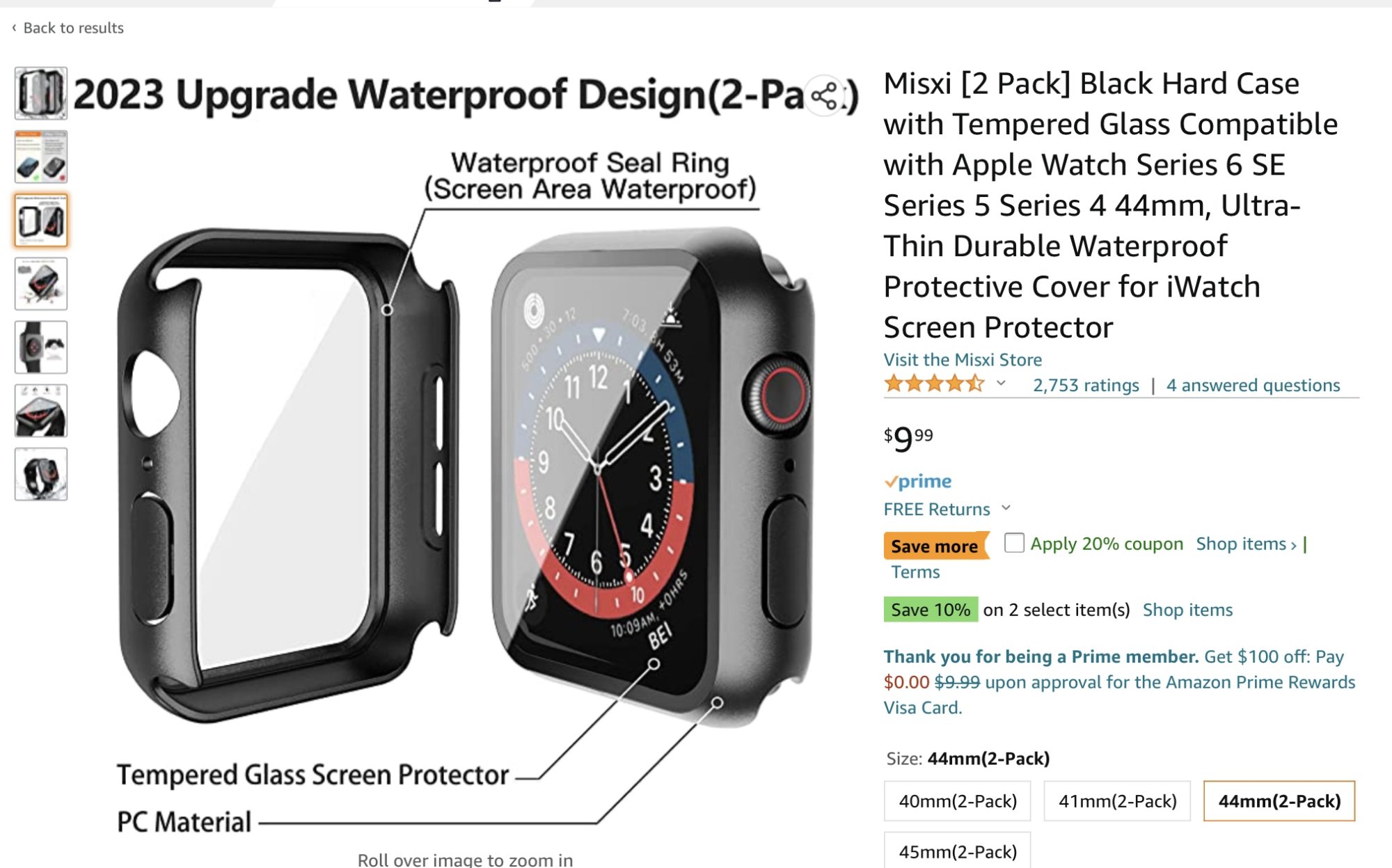Enable the Apply 20% coupon checkbox
This screenshot has height=868, width=1392.
1014,543
